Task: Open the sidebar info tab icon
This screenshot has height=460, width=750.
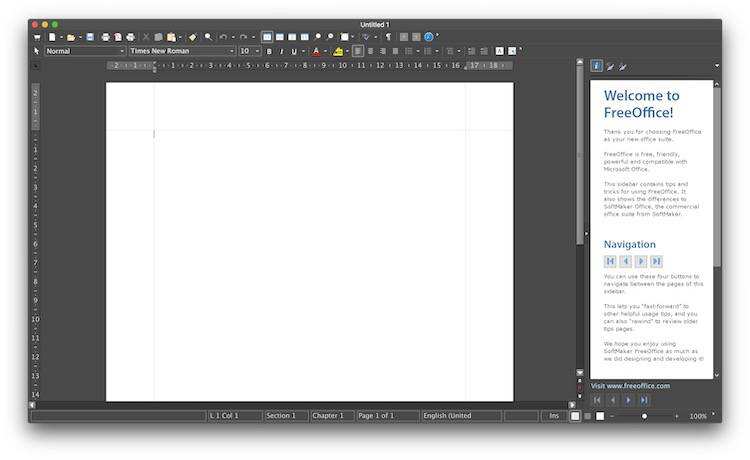Action: 597,66
